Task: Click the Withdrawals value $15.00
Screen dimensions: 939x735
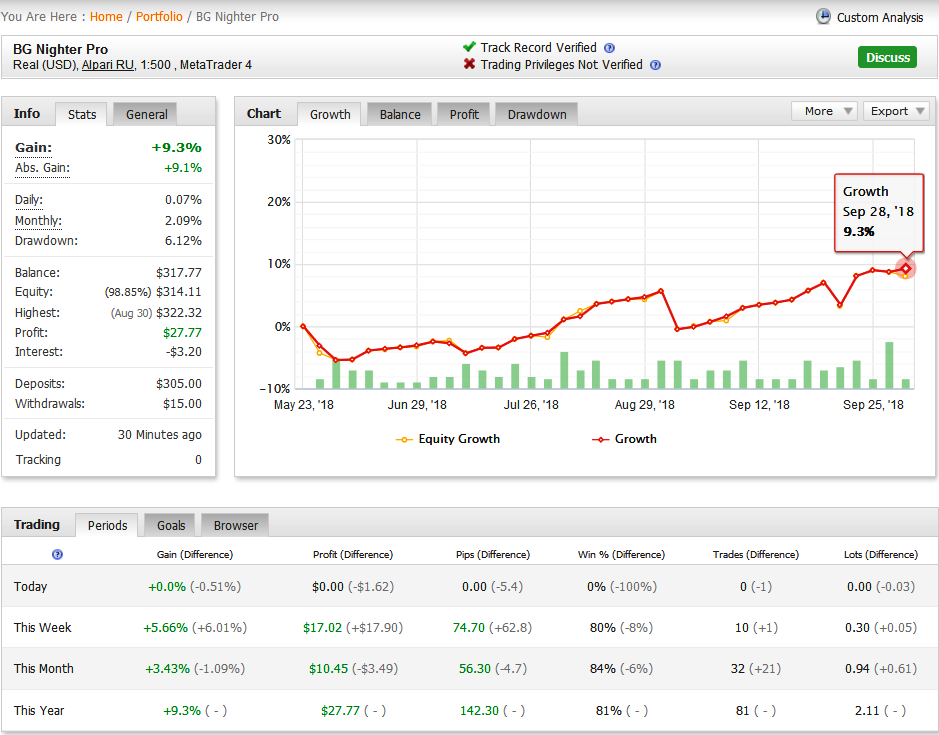Action: [182, 404]
